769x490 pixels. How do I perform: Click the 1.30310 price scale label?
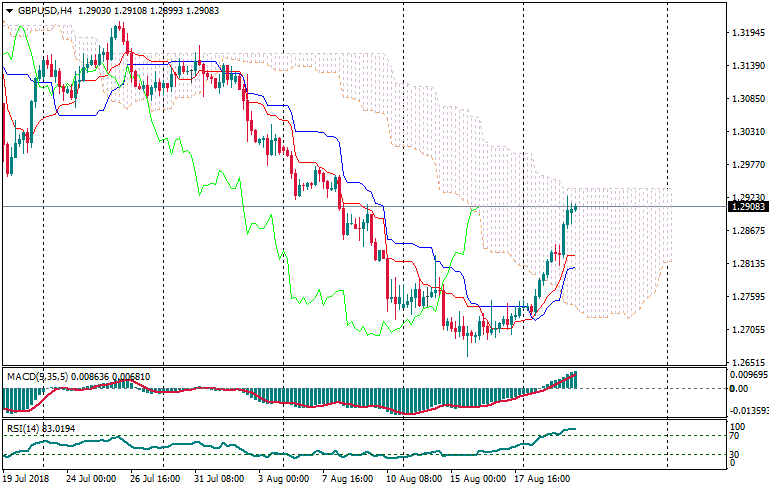(x=748, y=132)
